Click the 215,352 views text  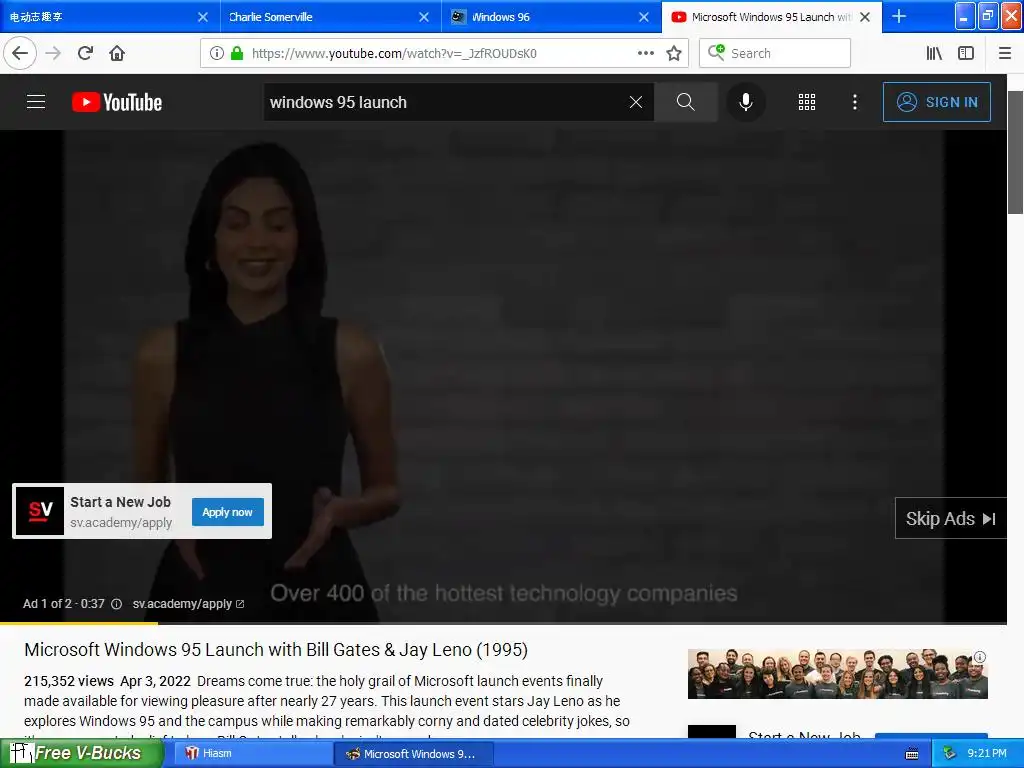[x=69, y=681]
